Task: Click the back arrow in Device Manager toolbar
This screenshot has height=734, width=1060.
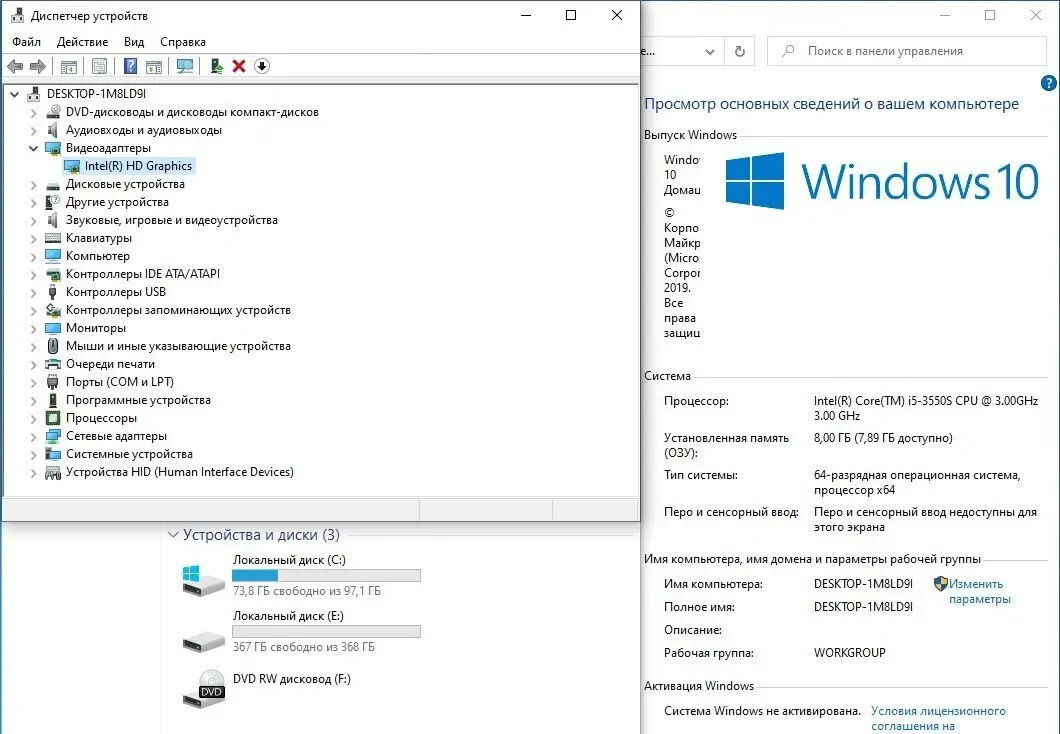Action: (x=15, y=66)
